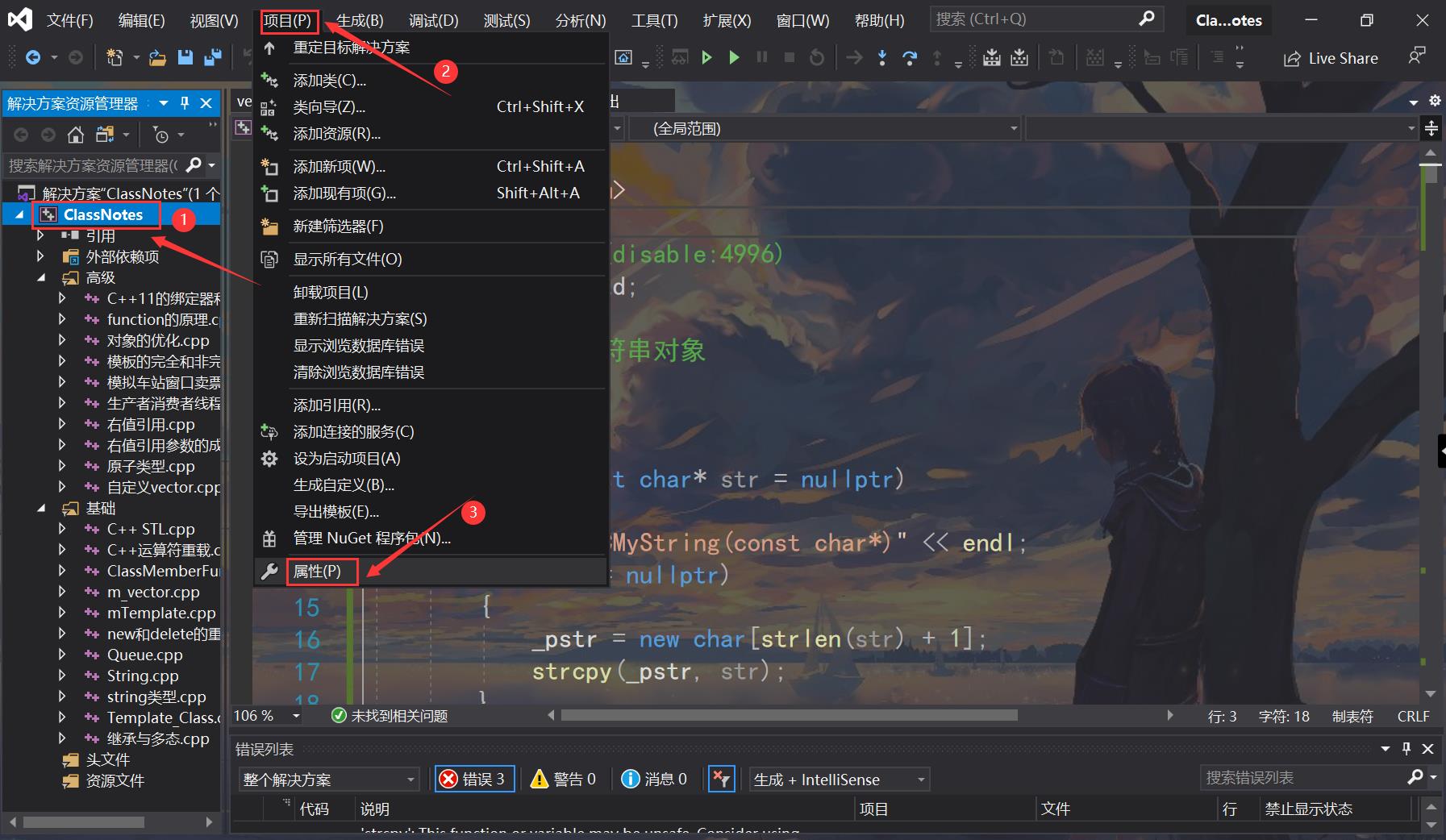This screenshot has width=1446, height=840.
Task: Open the 整个解决方案 scope dropdown
Action: pyautogui.click(x=328, y=780)
